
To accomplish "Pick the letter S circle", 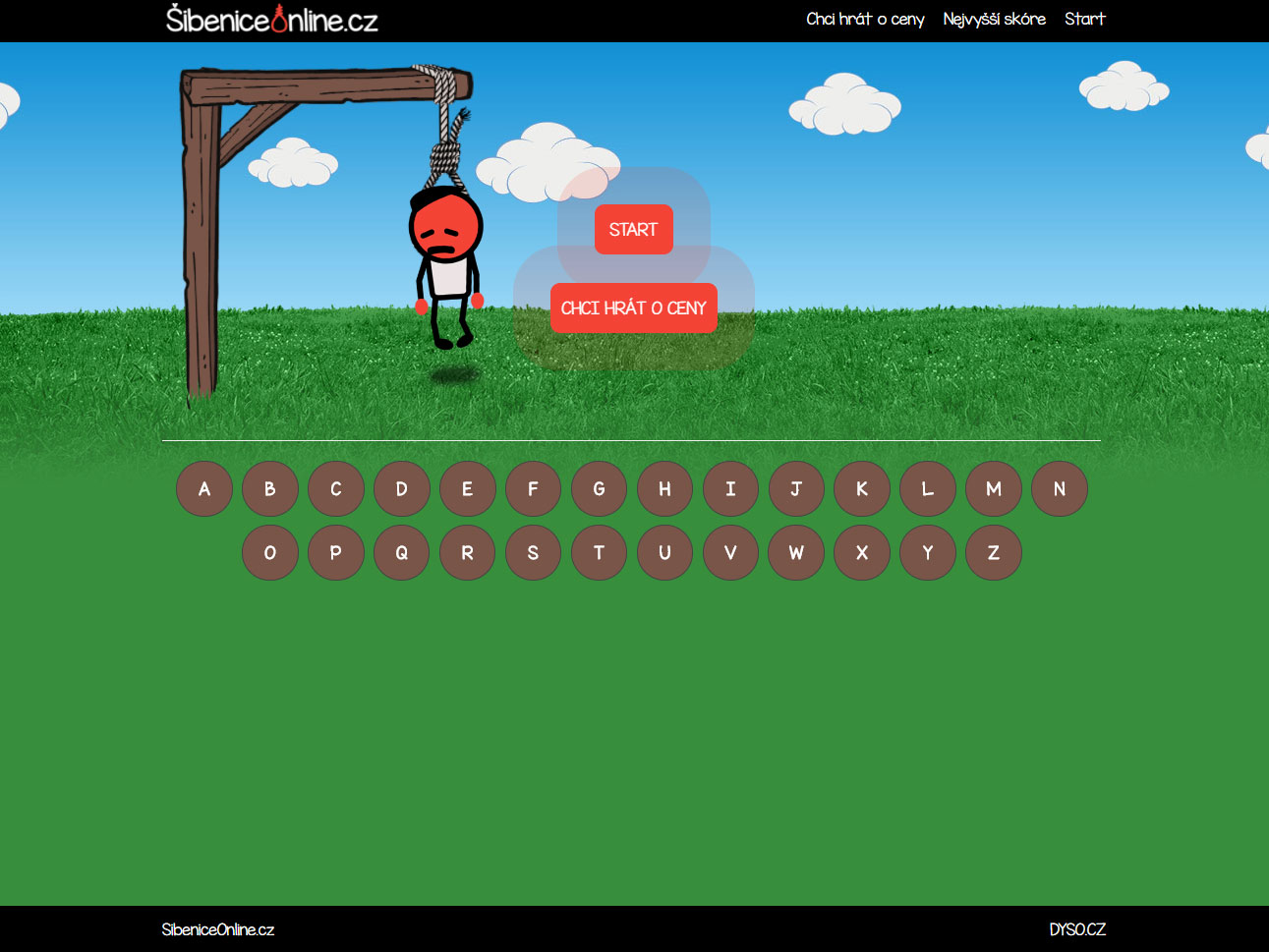I will pyautogui.click(x=533, y=552).
